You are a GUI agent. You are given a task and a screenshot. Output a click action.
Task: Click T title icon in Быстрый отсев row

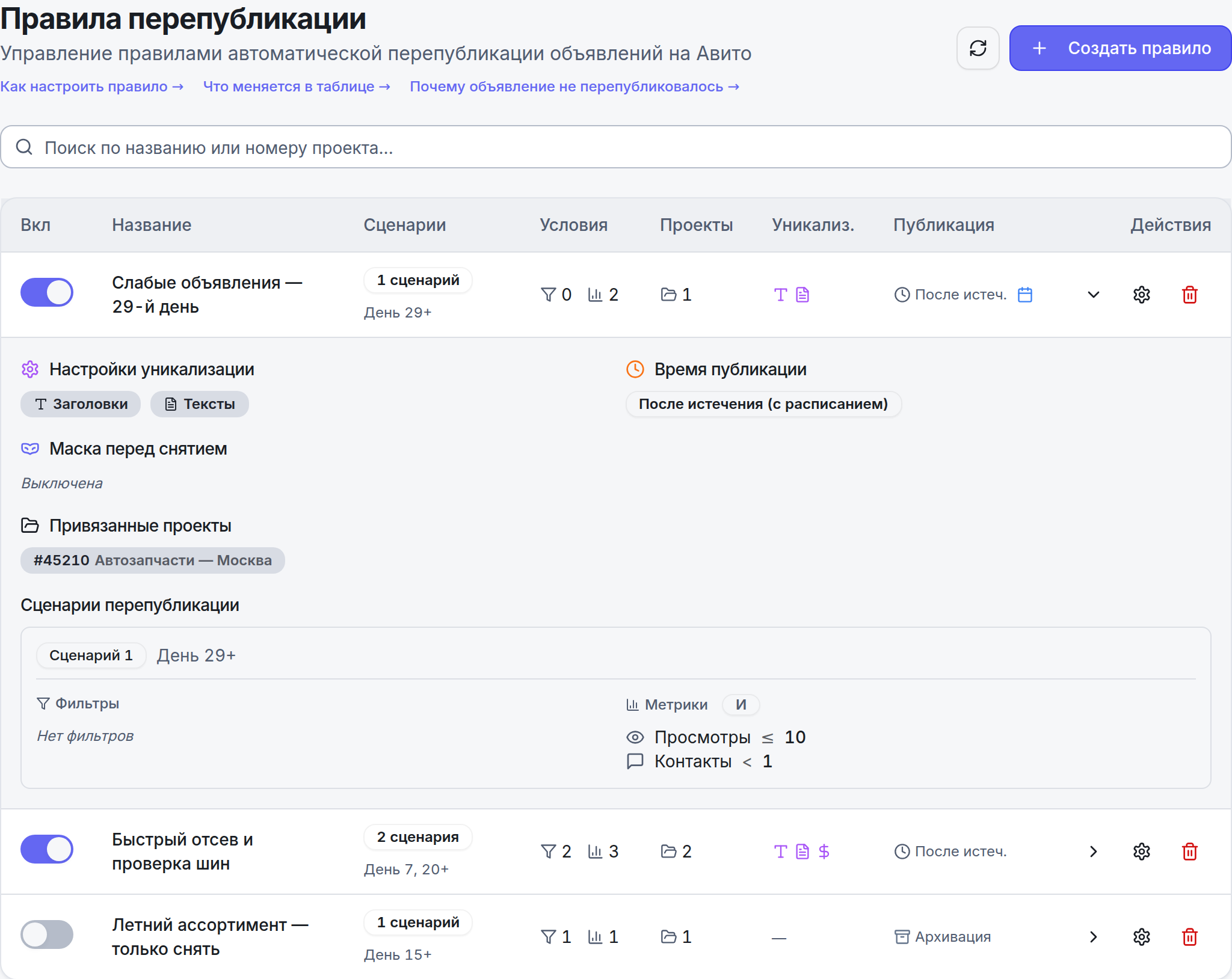[780, 852]
